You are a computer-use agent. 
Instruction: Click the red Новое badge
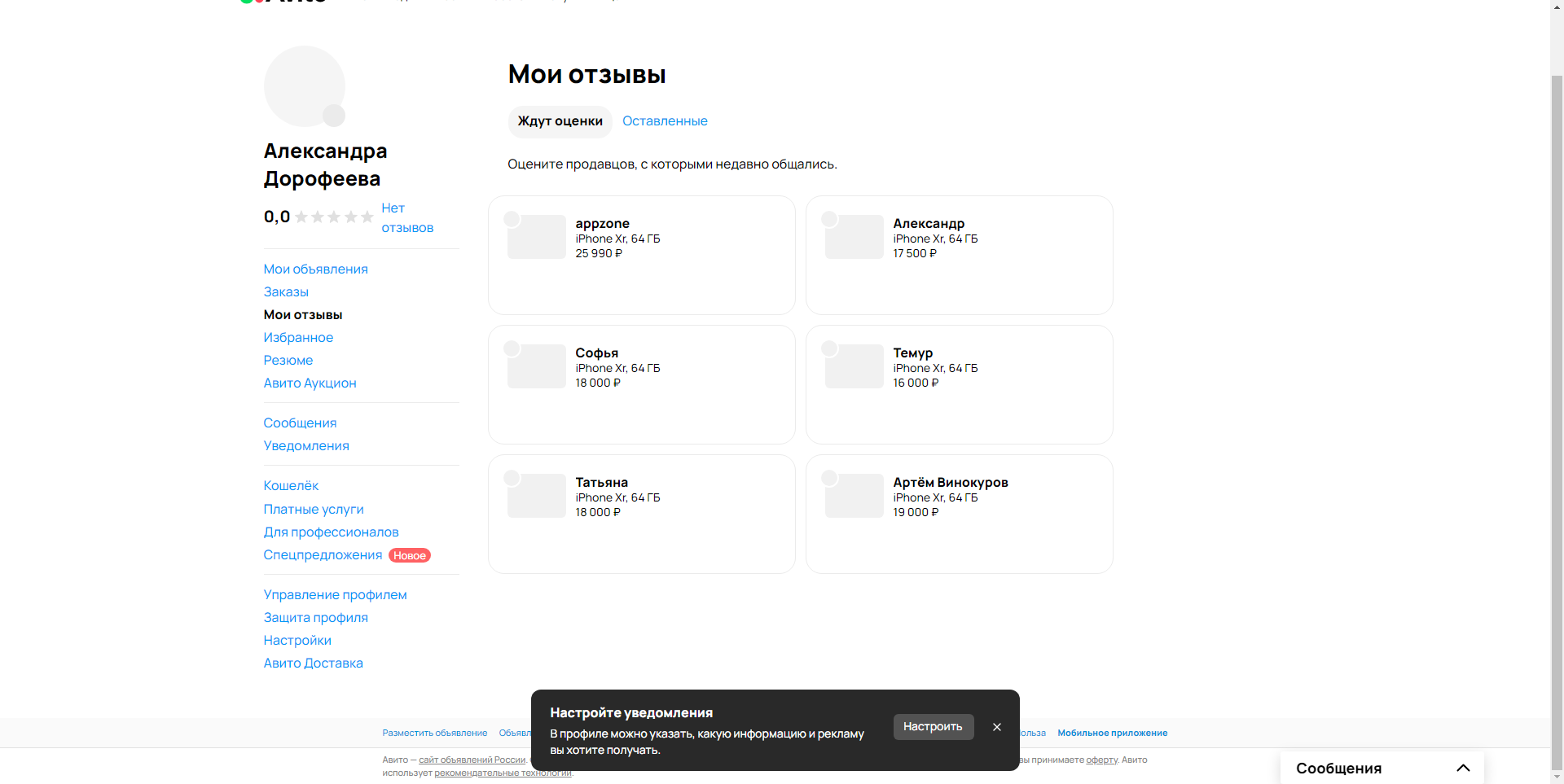point(410,555)
